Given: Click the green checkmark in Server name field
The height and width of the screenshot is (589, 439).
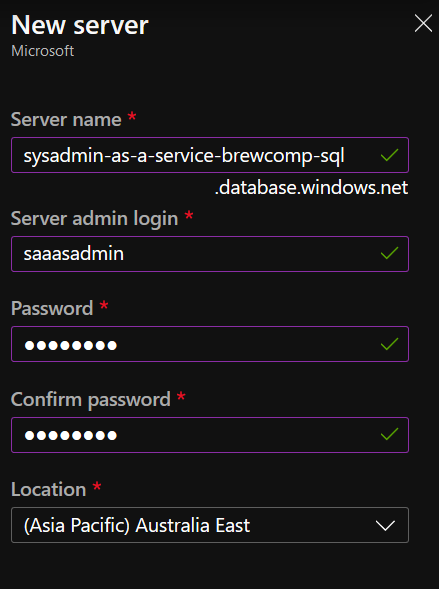Looking at the screenshot, I should (389, 155).
